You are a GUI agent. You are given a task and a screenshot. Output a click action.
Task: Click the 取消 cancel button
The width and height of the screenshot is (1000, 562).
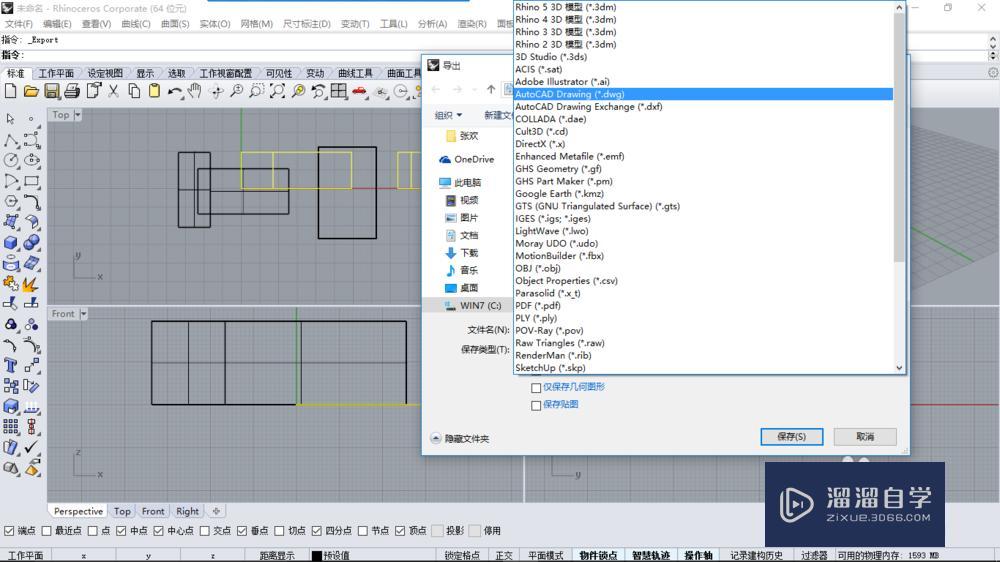point(865,437)
